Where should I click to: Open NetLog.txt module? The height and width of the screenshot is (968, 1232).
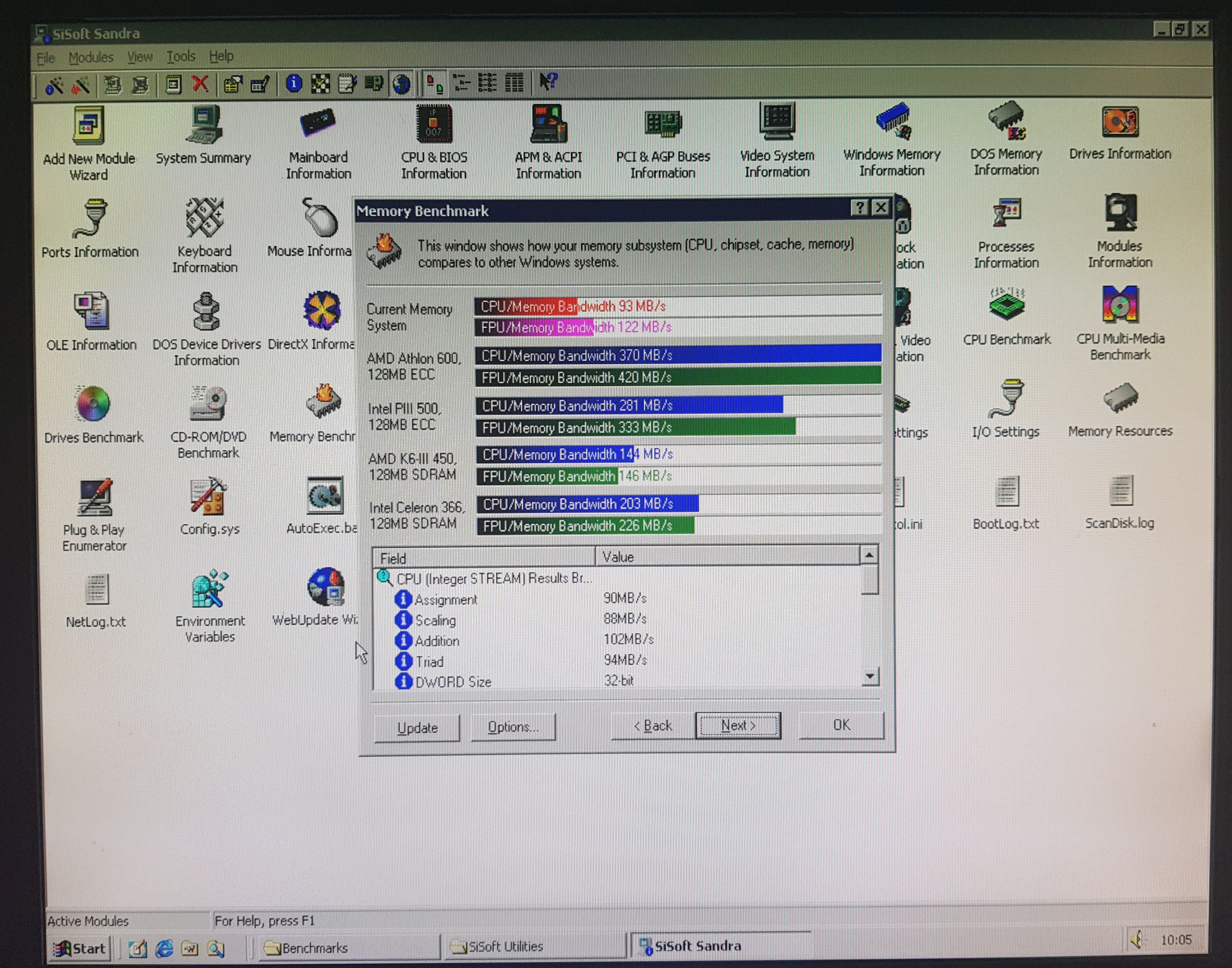[x=96, y=602]
